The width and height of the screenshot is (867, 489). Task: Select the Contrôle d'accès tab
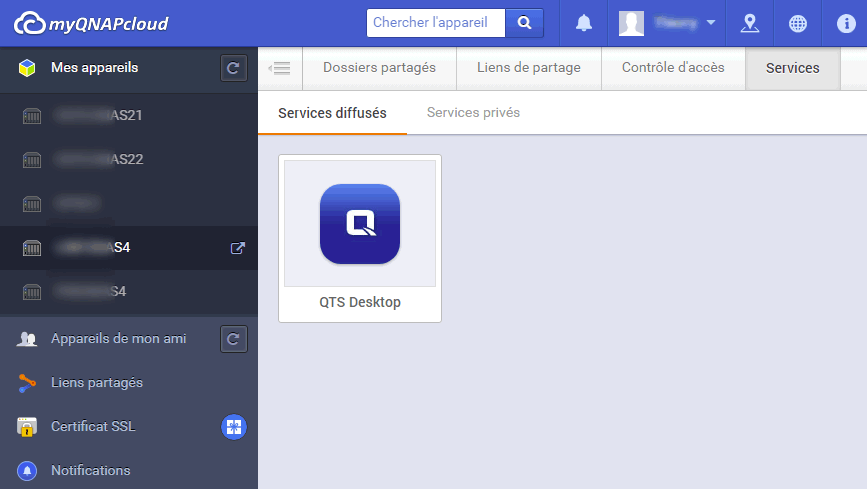tap(673, 68)
